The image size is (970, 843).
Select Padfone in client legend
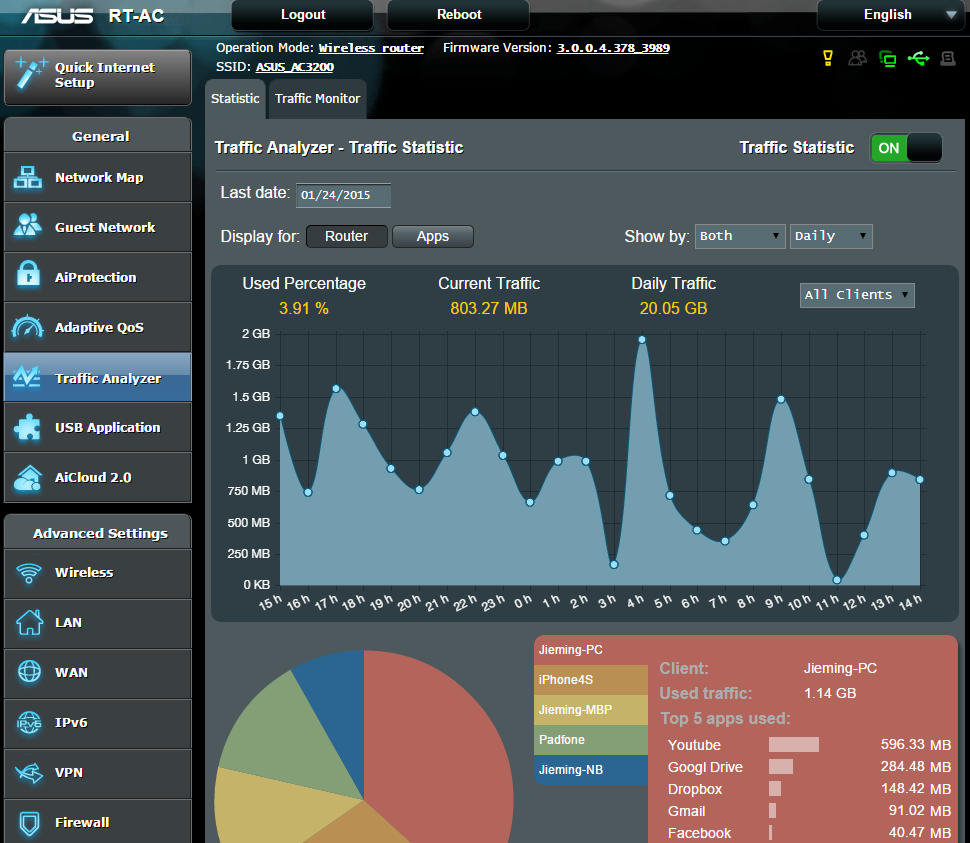[591, 740]
